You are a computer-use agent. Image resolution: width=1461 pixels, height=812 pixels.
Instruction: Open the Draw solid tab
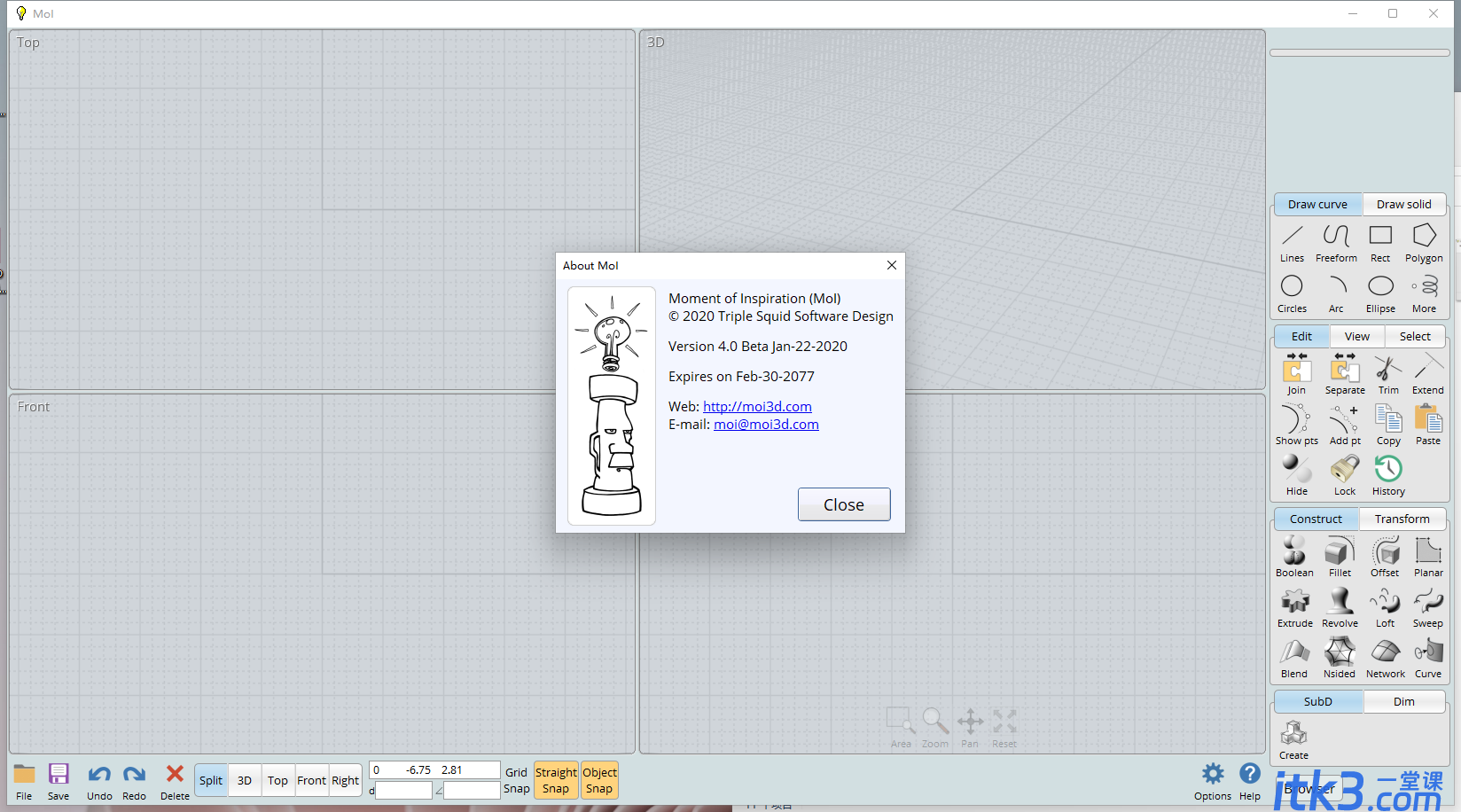(1403, 204)
